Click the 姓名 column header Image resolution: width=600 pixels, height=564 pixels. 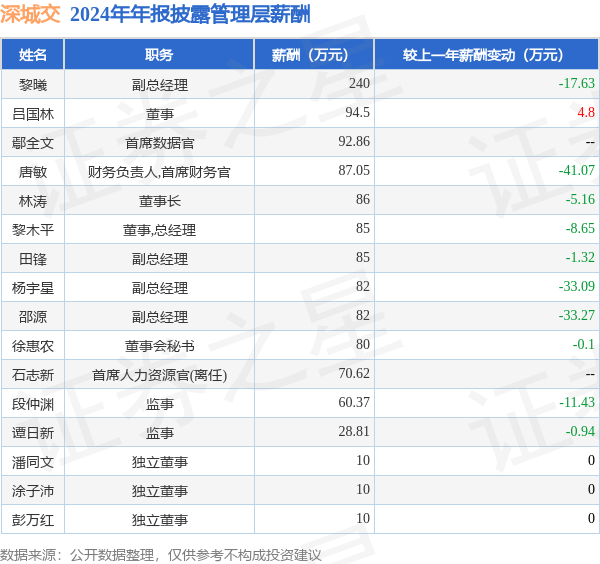pos(33,55)
